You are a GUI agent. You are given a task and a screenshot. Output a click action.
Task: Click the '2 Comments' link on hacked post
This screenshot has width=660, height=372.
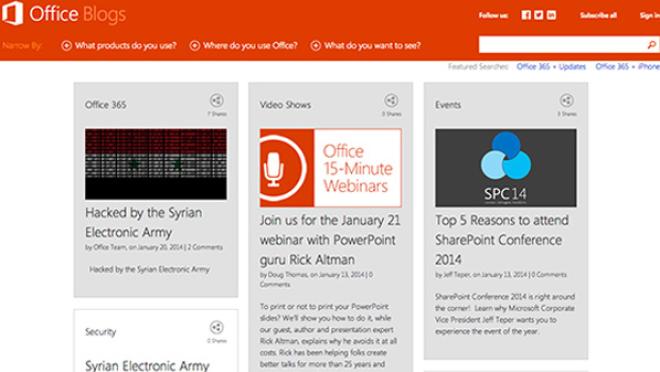(x=205, y=247)
